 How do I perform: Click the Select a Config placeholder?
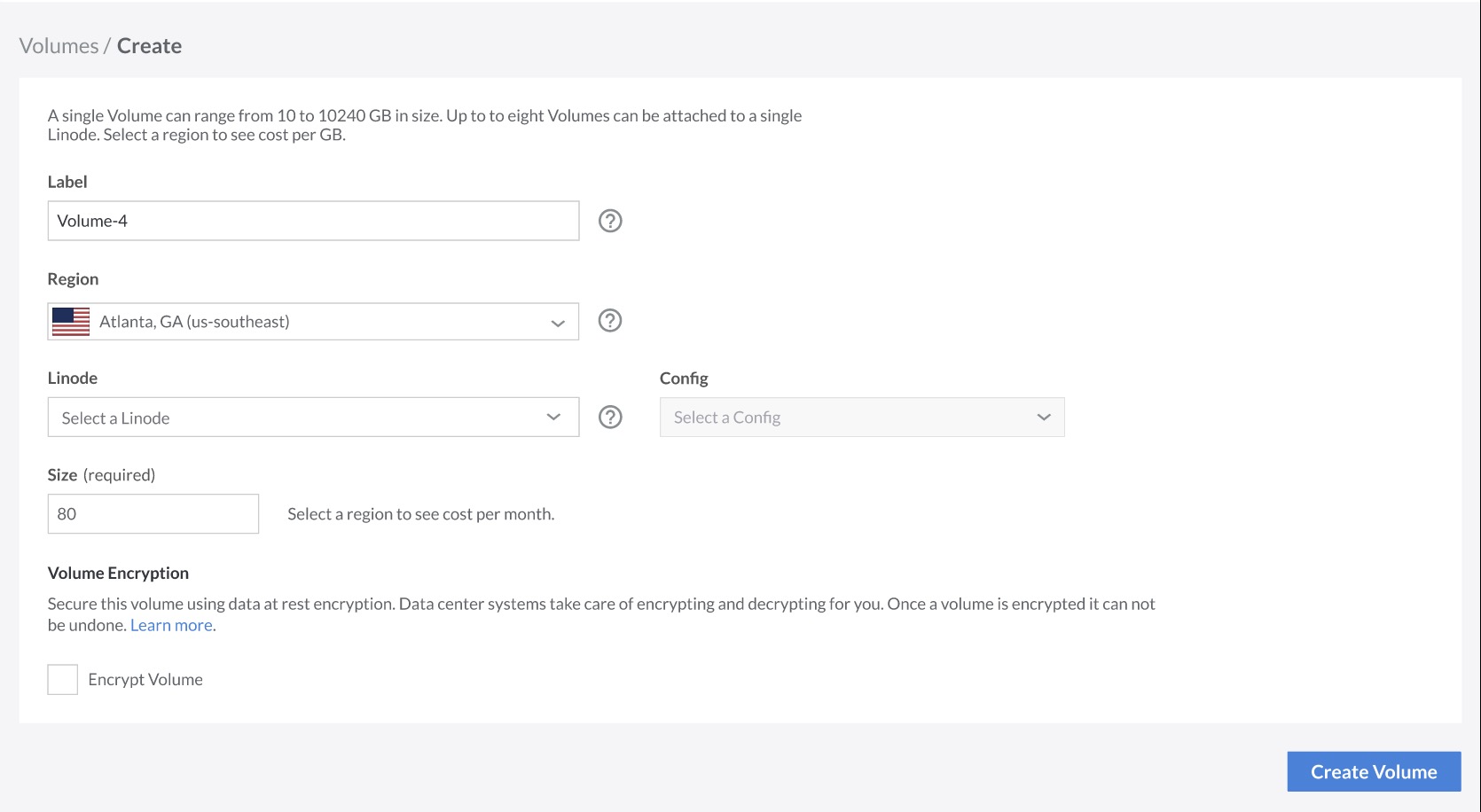(x=727, y=418)
